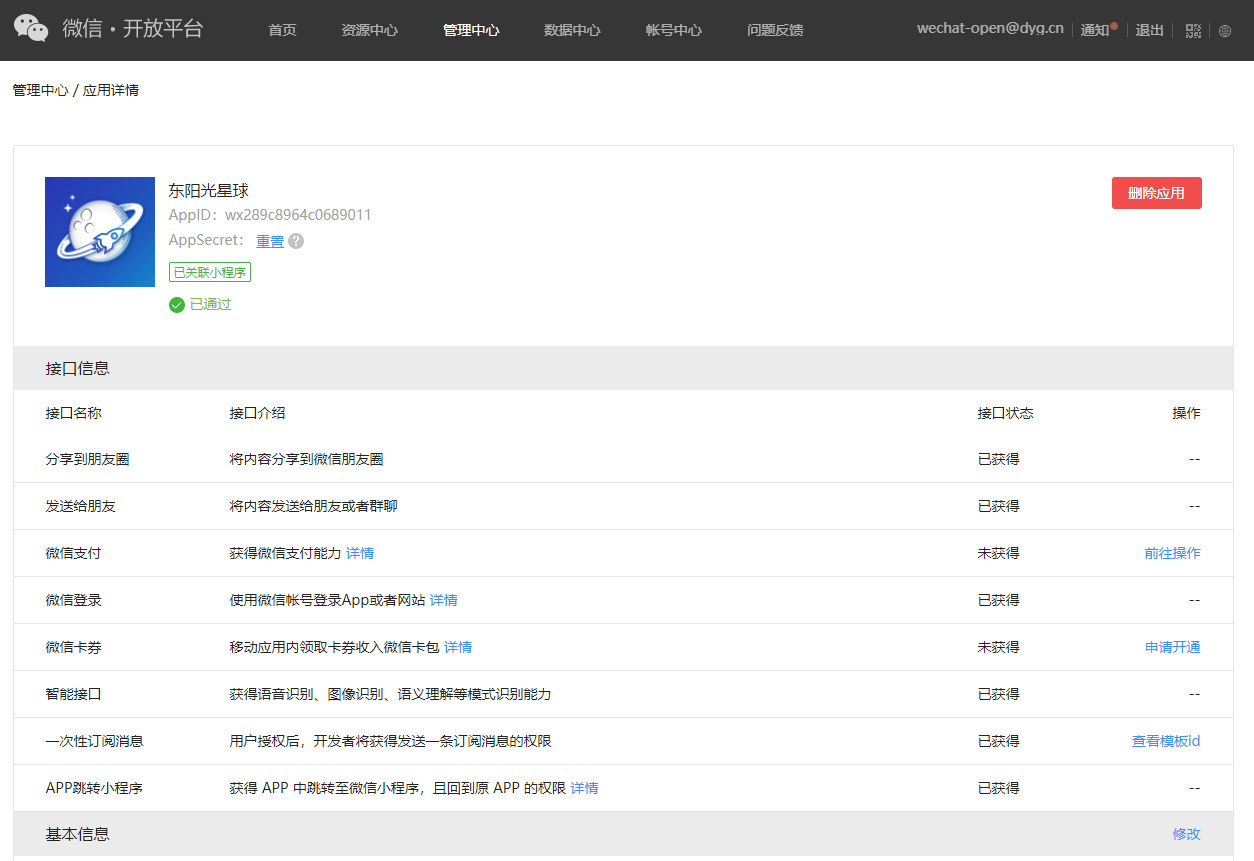Open the 问题反馈 navigation item
The width and height of the screenshot is (1254, 861).
tap(775, 30)
